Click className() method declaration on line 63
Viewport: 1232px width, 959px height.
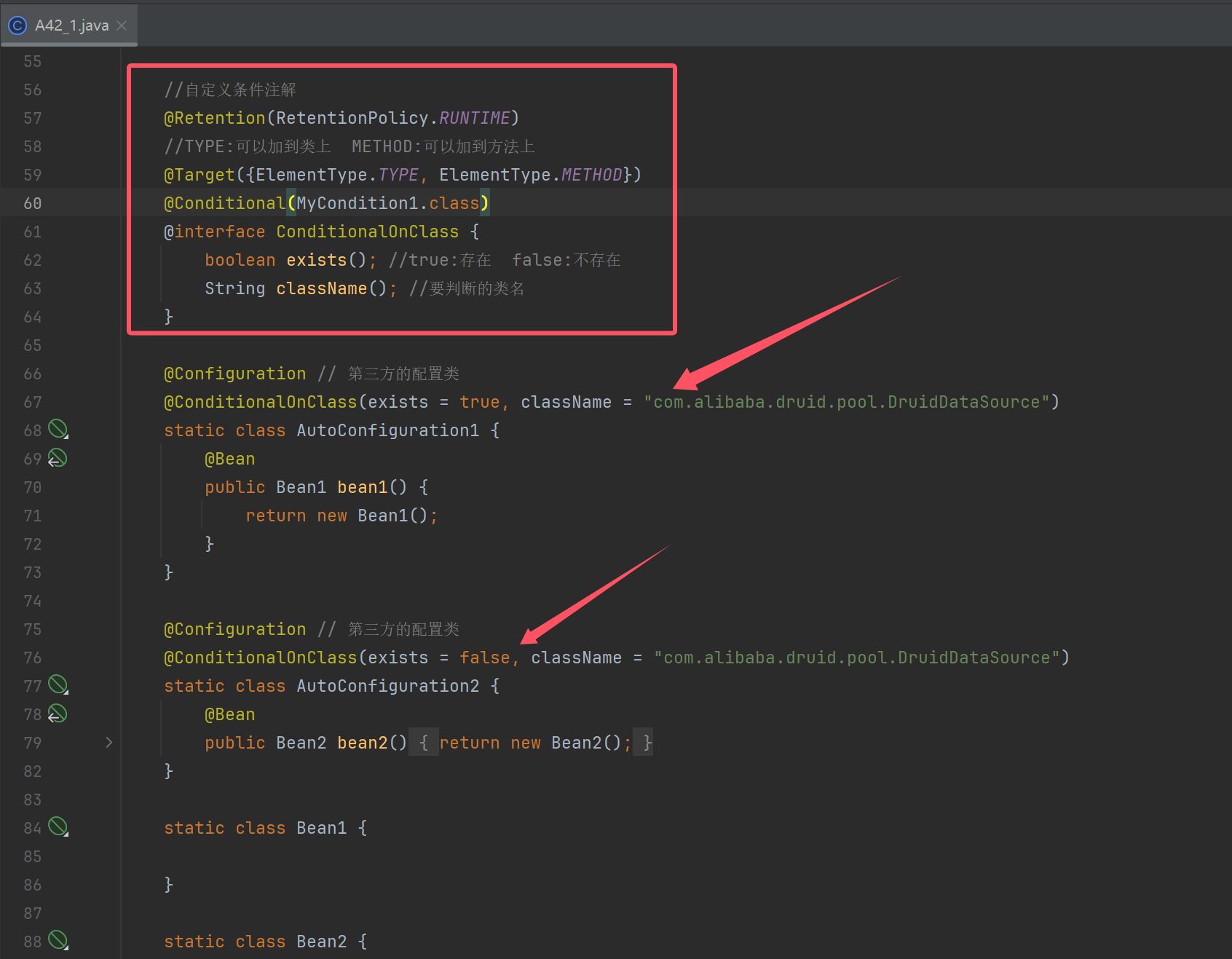pyautogui.click(x=331, y=288)
